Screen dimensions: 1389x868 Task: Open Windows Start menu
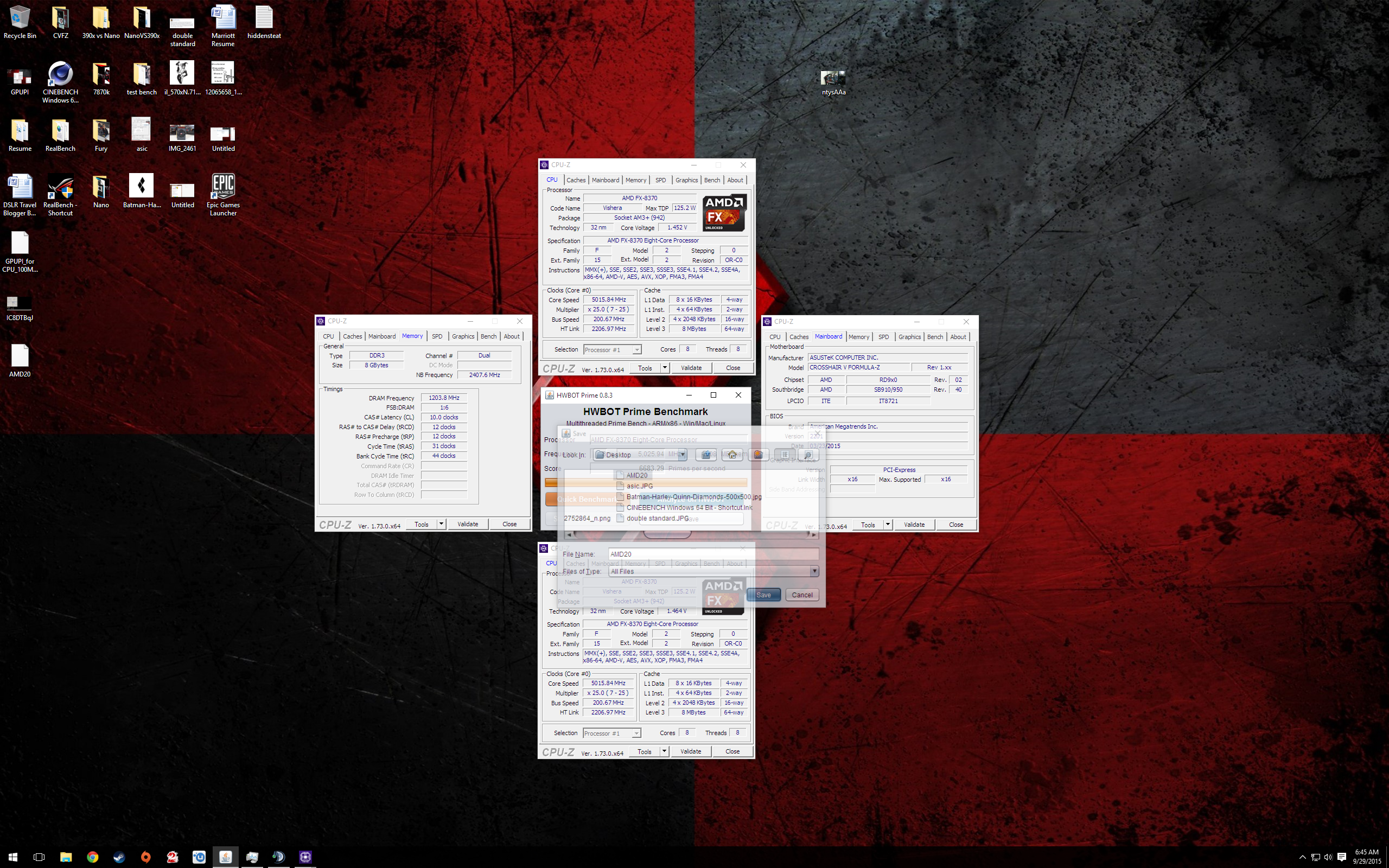click(12, 857)
